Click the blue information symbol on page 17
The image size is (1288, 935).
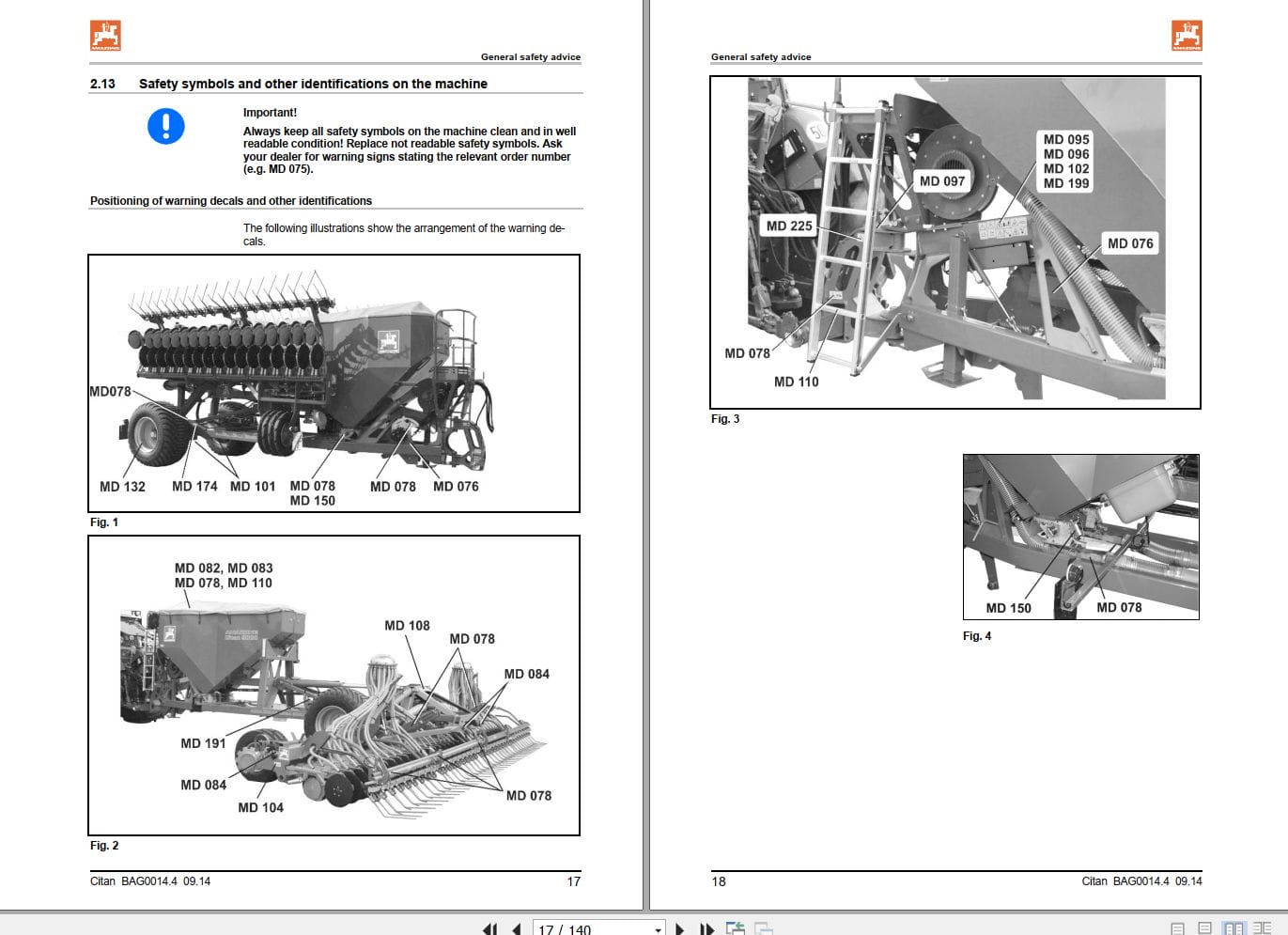(x=165, y=127)
